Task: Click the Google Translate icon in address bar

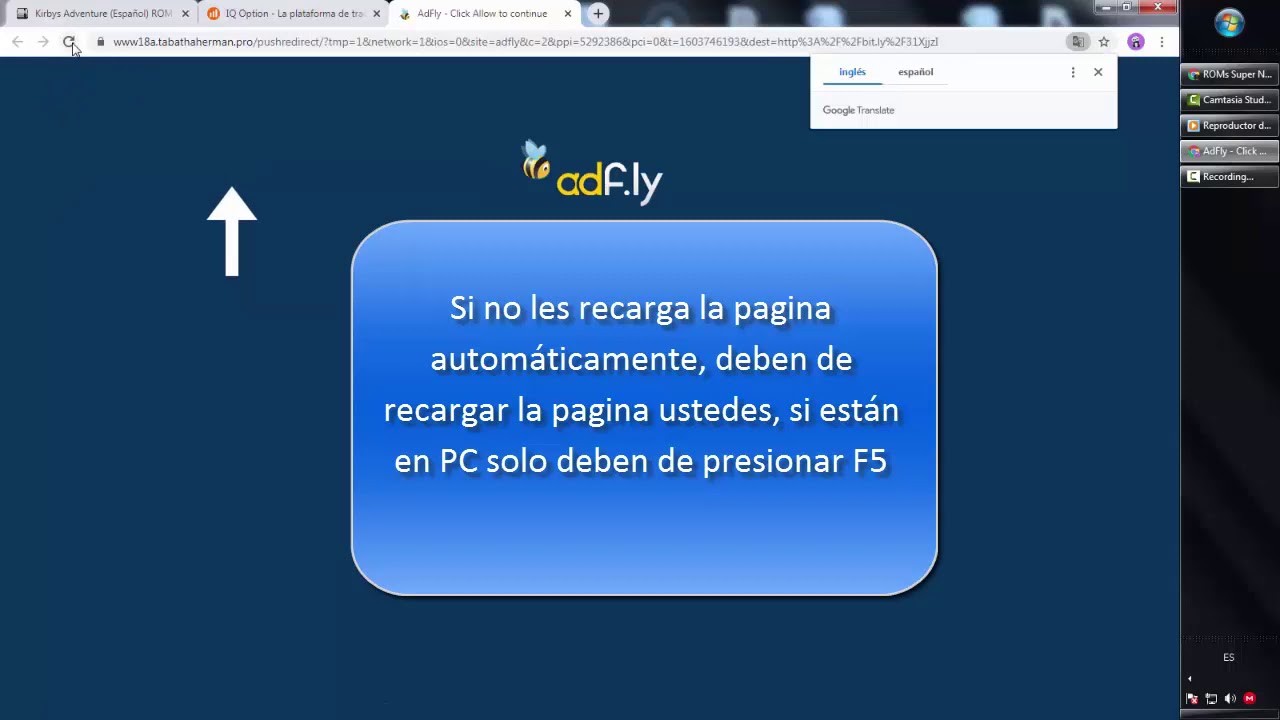Action: click(x=1078, y=42)
